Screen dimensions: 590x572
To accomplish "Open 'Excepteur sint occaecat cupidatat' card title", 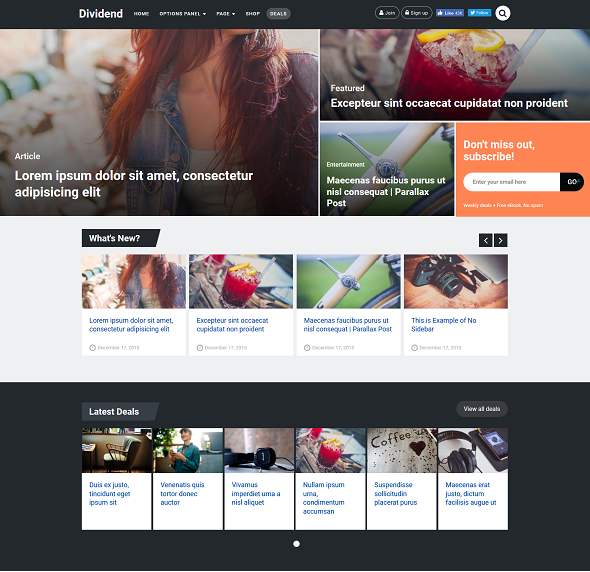I will (x=232, y=325).
